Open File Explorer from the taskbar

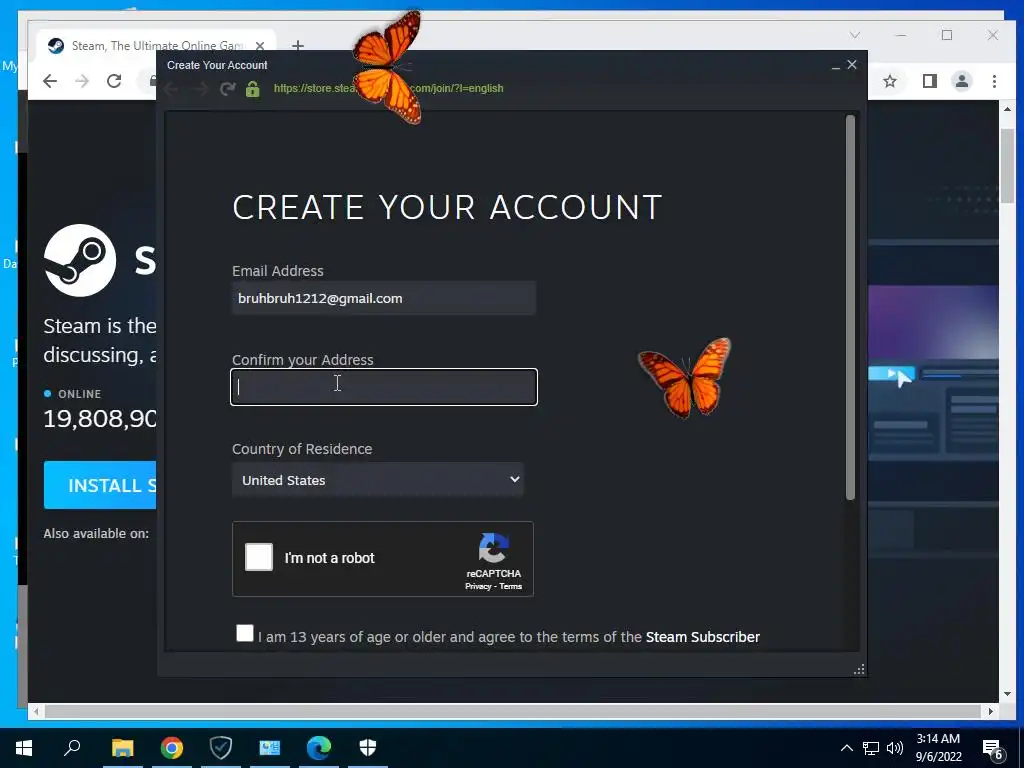click(x=122, y=748)
